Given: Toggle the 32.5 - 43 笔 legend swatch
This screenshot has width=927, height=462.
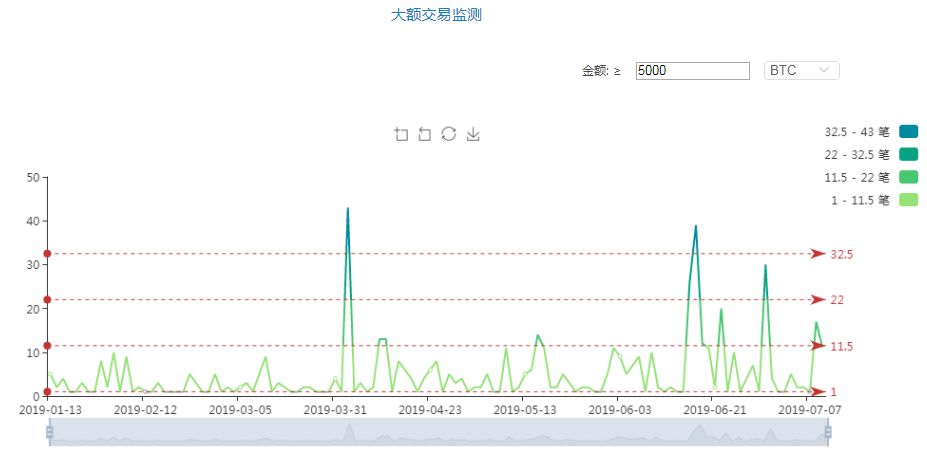Looking at the screenshot, I should (x=909, y=131).
